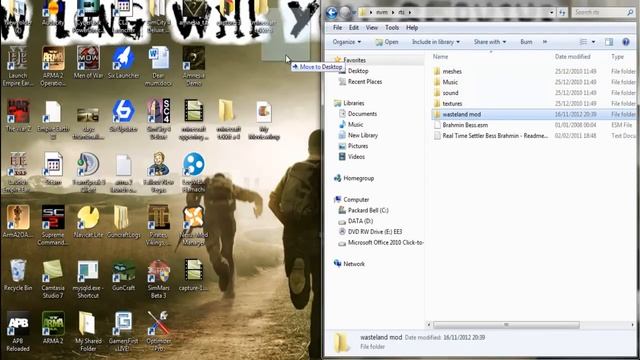Image resolution: width=640 pixels, height=360 pixels.
Task: Open the Edit menu
Action: pyautogui.click(x=353, y=28)
